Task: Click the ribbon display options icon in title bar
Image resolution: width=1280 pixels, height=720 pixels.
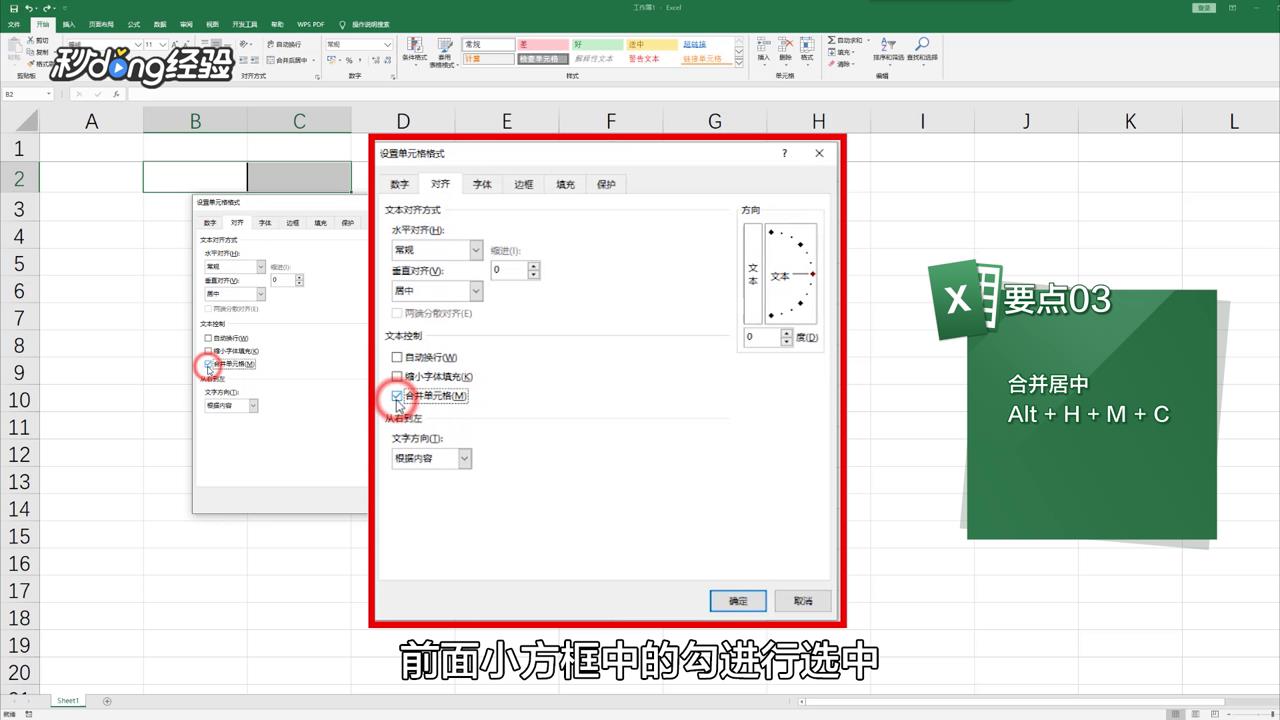Action: tap(1231, 8)
